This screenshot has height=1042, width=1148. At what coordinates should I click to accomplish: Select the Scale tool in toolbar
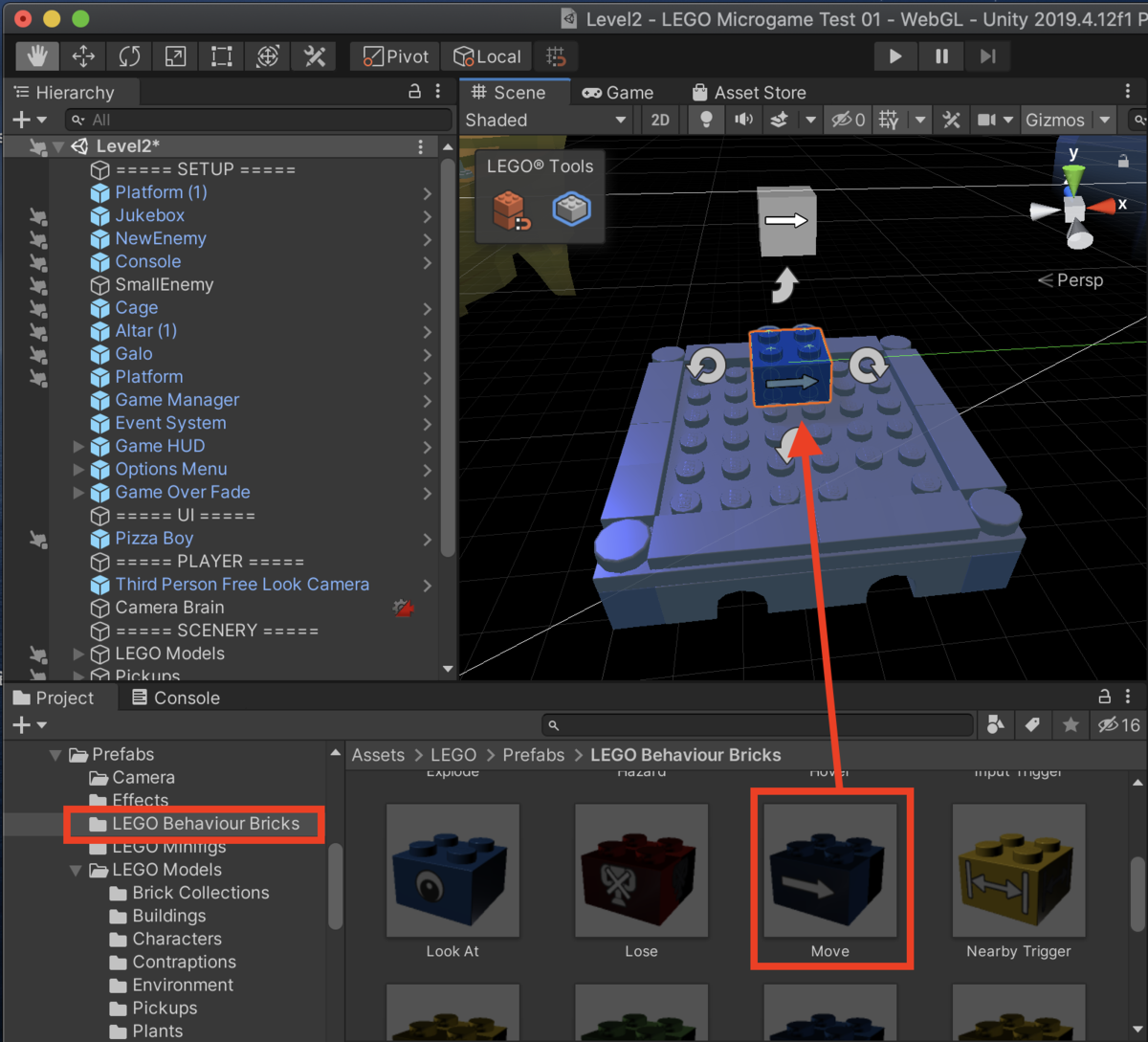coord(175,56)
